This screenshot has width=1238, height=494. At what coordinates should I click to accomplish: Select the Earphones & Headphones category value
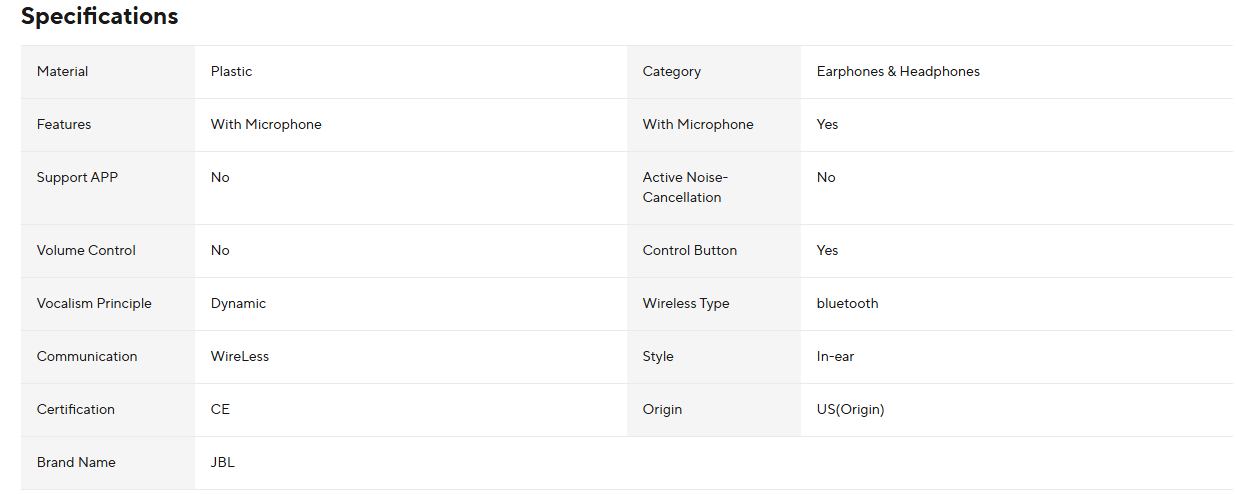[x=897, y=72]
